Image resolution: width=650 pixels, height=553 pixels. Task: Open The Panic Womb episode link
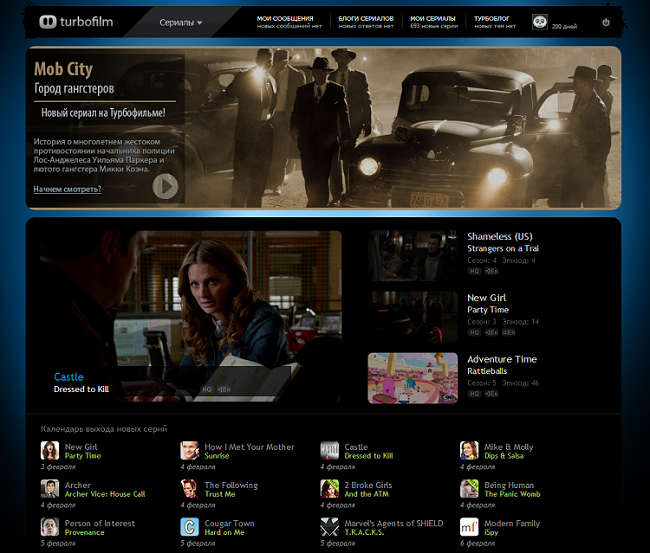click(x=512, y=494)
